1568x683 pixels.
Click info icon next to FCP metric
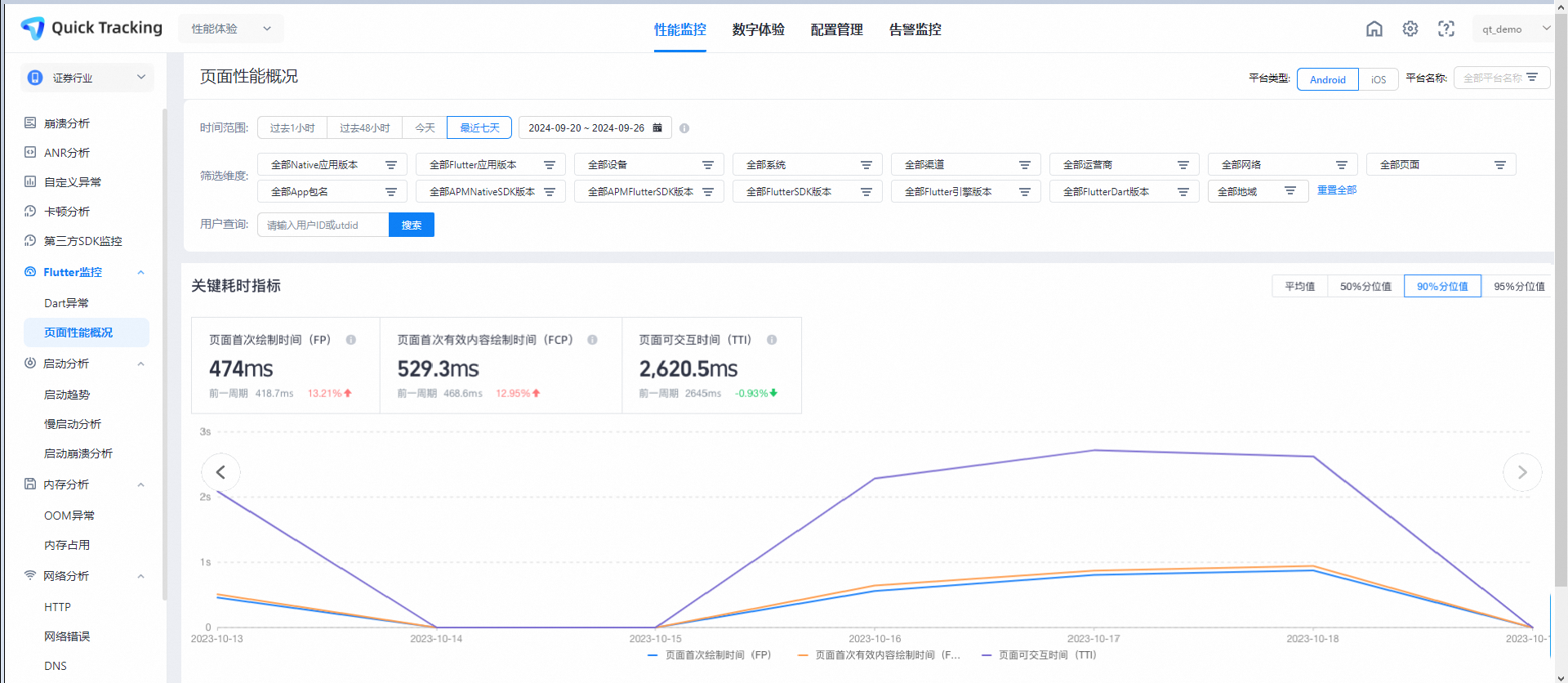click(x=593, y=340)
